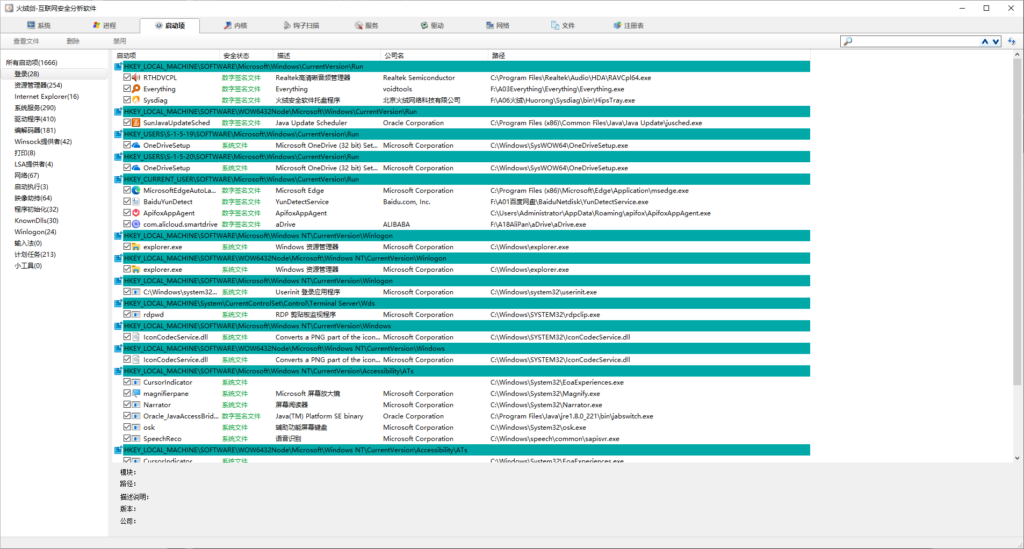The image size is (1024, 549).
Task: Select the 所有启动项(1666) tree root
Action: [x=31, y=63]
